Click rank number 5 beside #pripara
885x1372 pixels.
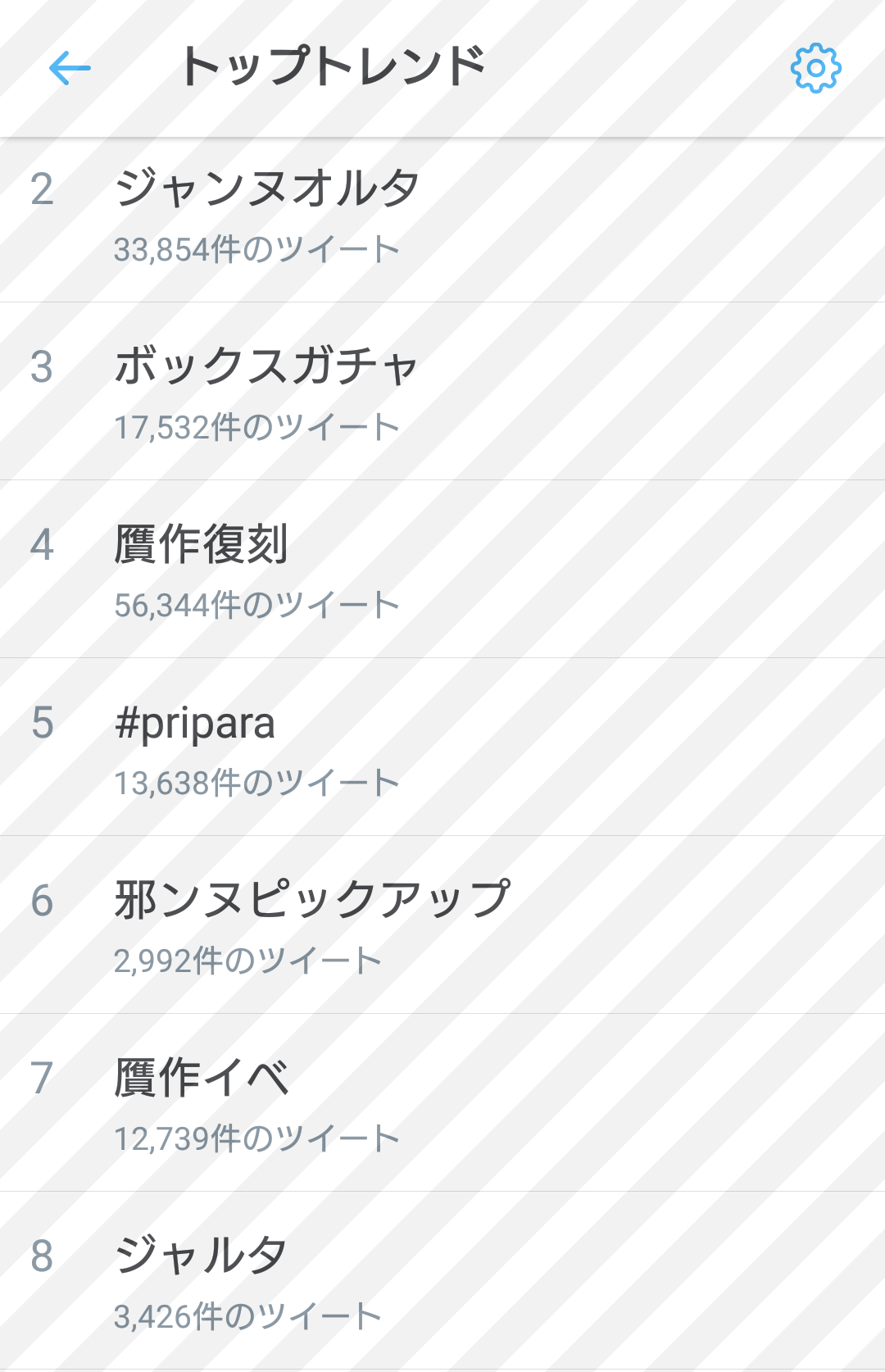pyautogui.click(x=42, y=723)
